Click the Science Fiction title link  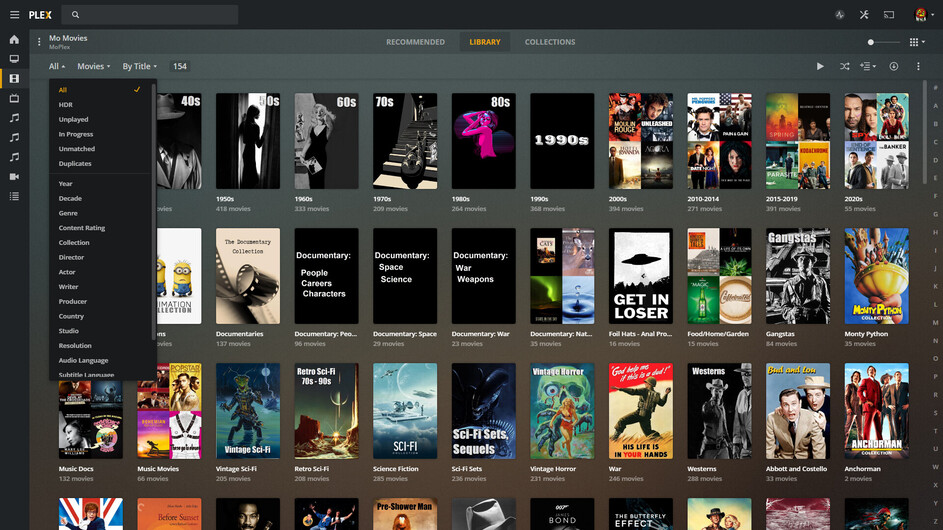(x=396, y=469)
